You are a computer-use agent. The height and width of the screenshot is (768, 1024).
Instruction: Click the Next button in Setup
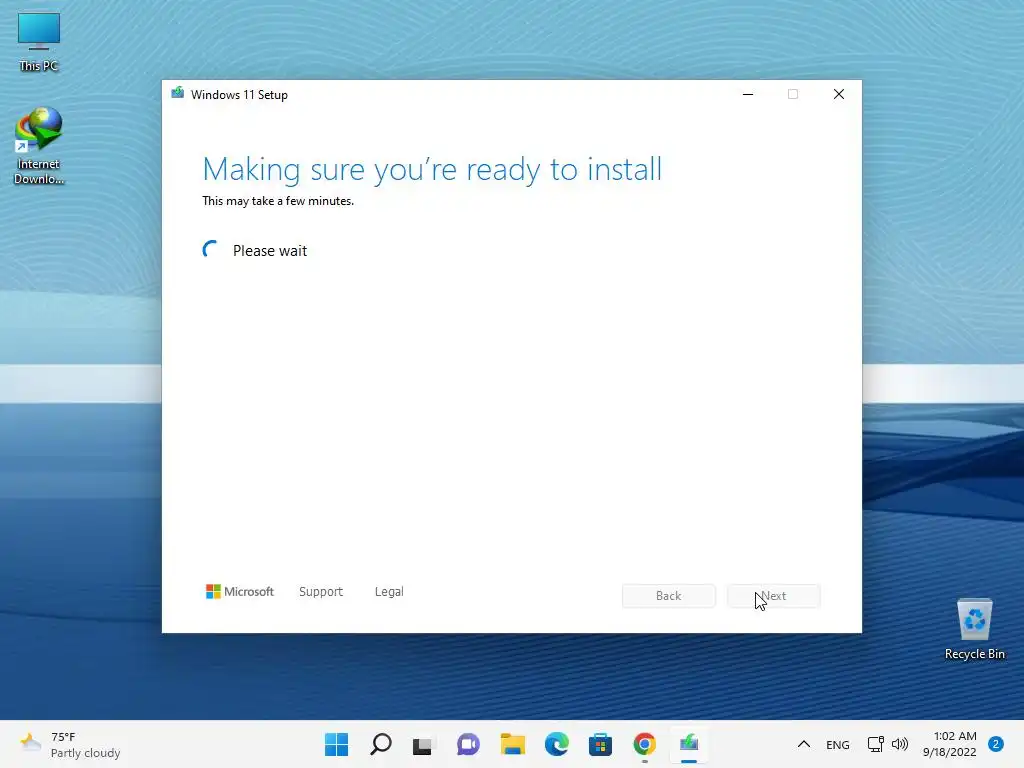pyautogui.click(x=774, y=596)
